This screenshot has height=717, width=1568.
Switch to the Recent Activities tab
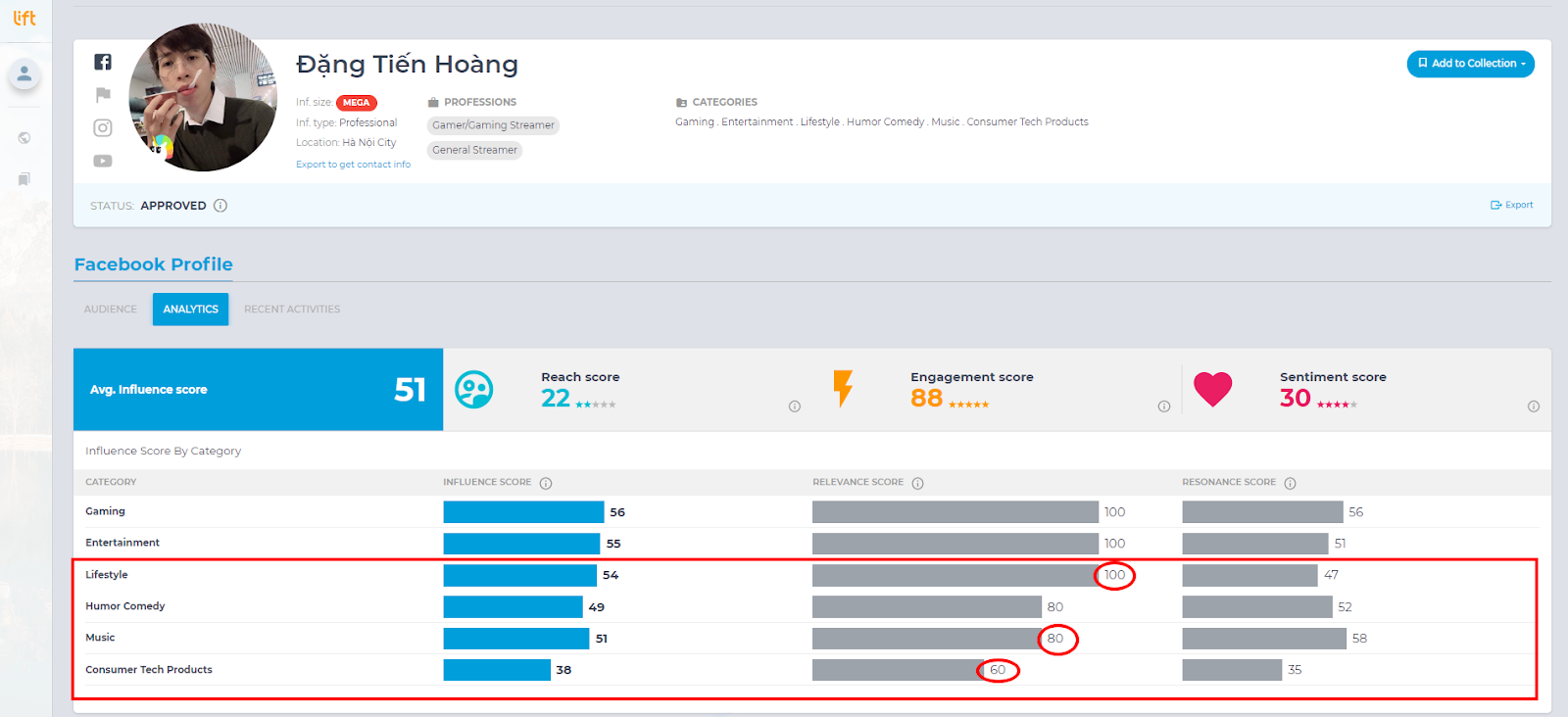pos(292,310)
